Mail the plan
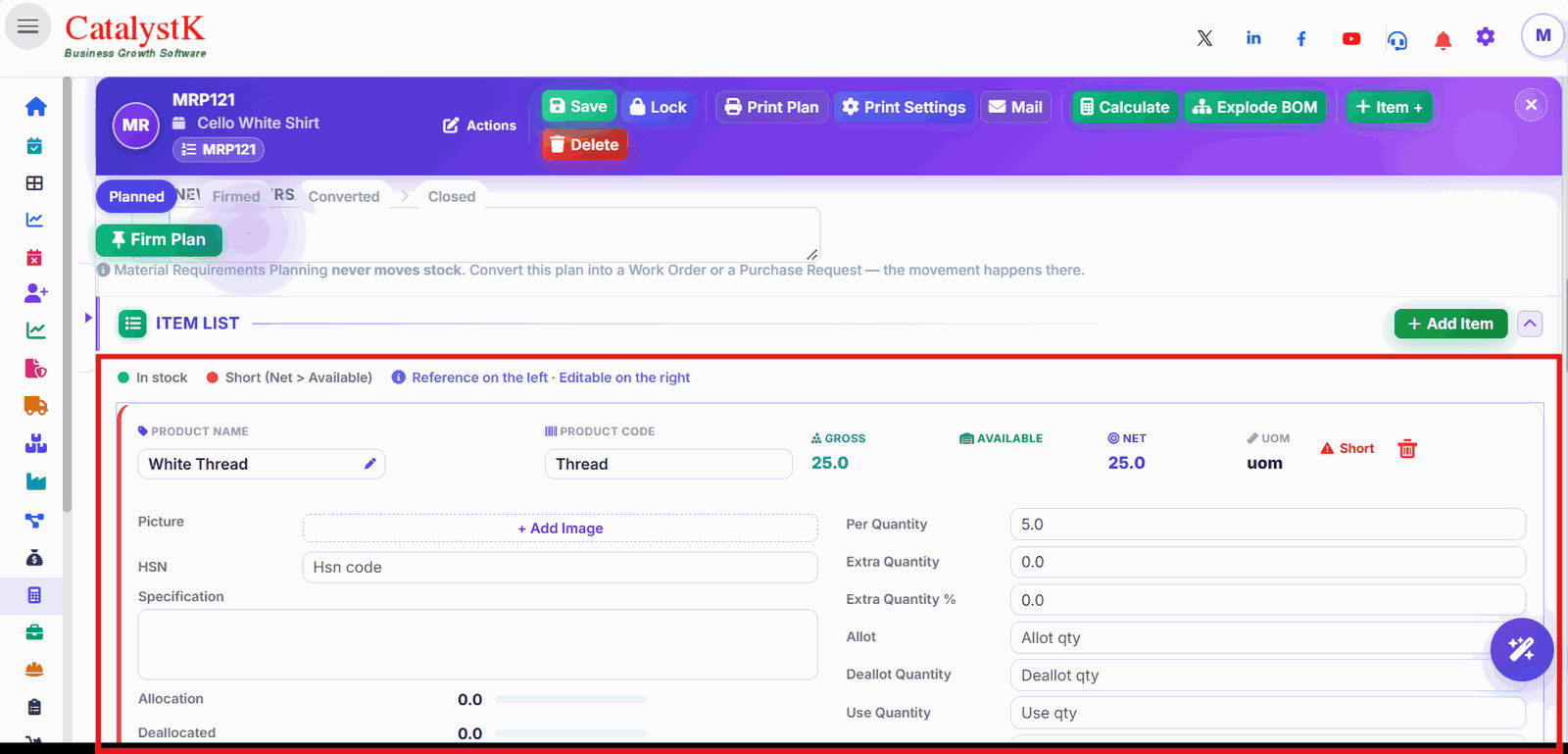1568x754 pixels. [1015, 107]
